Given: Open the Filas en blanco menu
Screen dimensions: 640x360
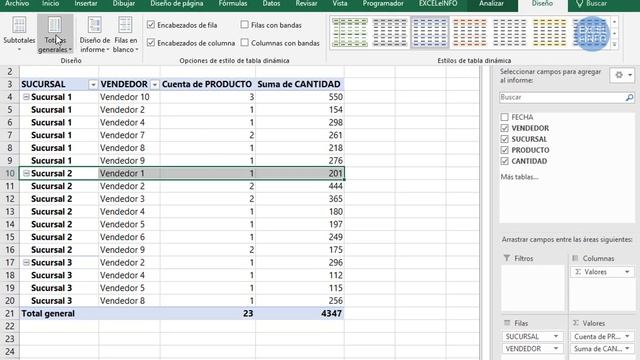Looking at the screenshot, I should tap(126, 34).
